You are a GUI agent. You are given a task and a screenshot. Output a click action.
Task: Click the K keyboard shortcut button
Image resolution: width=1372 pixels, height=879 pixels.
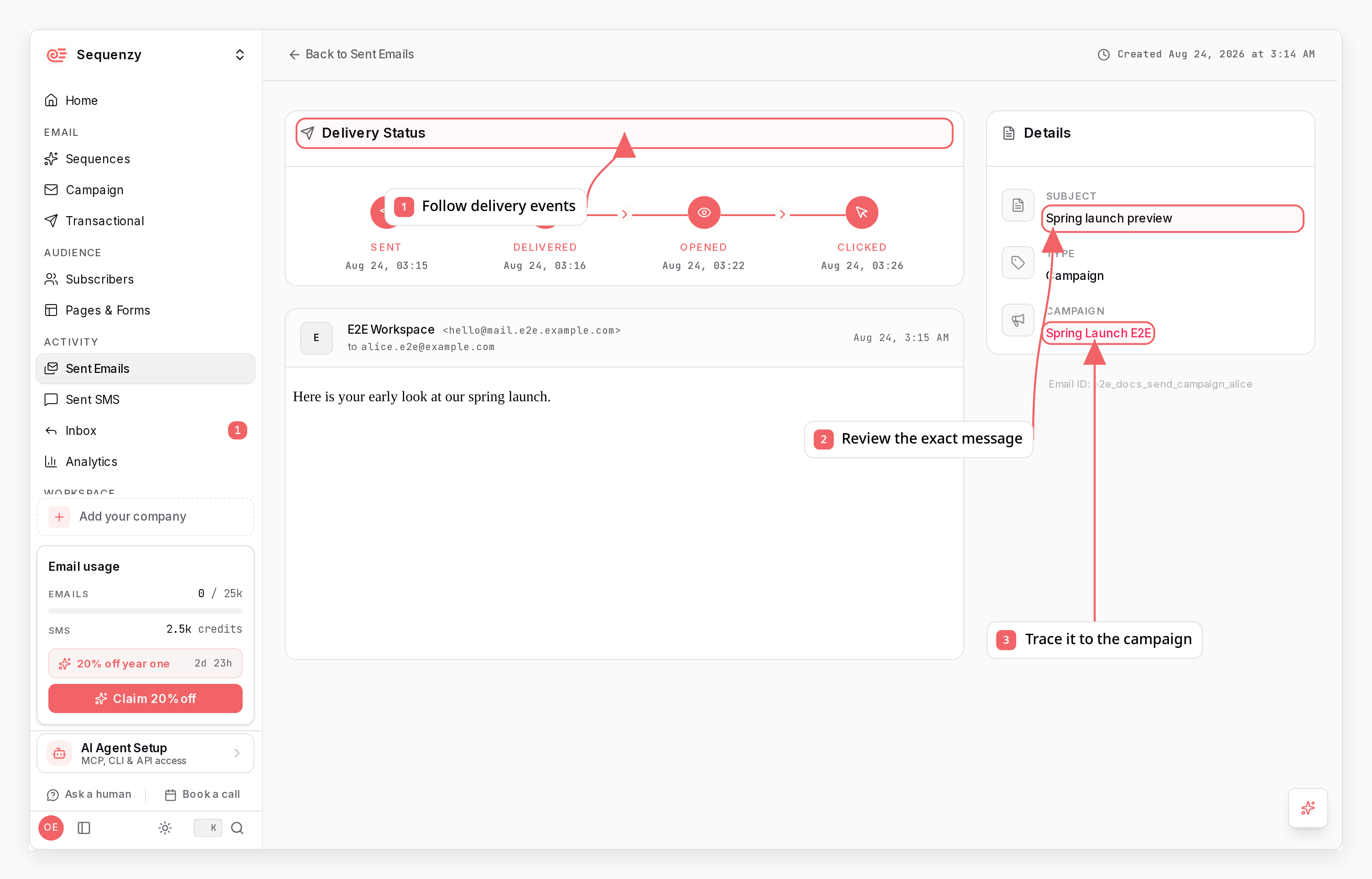point(208,827)
